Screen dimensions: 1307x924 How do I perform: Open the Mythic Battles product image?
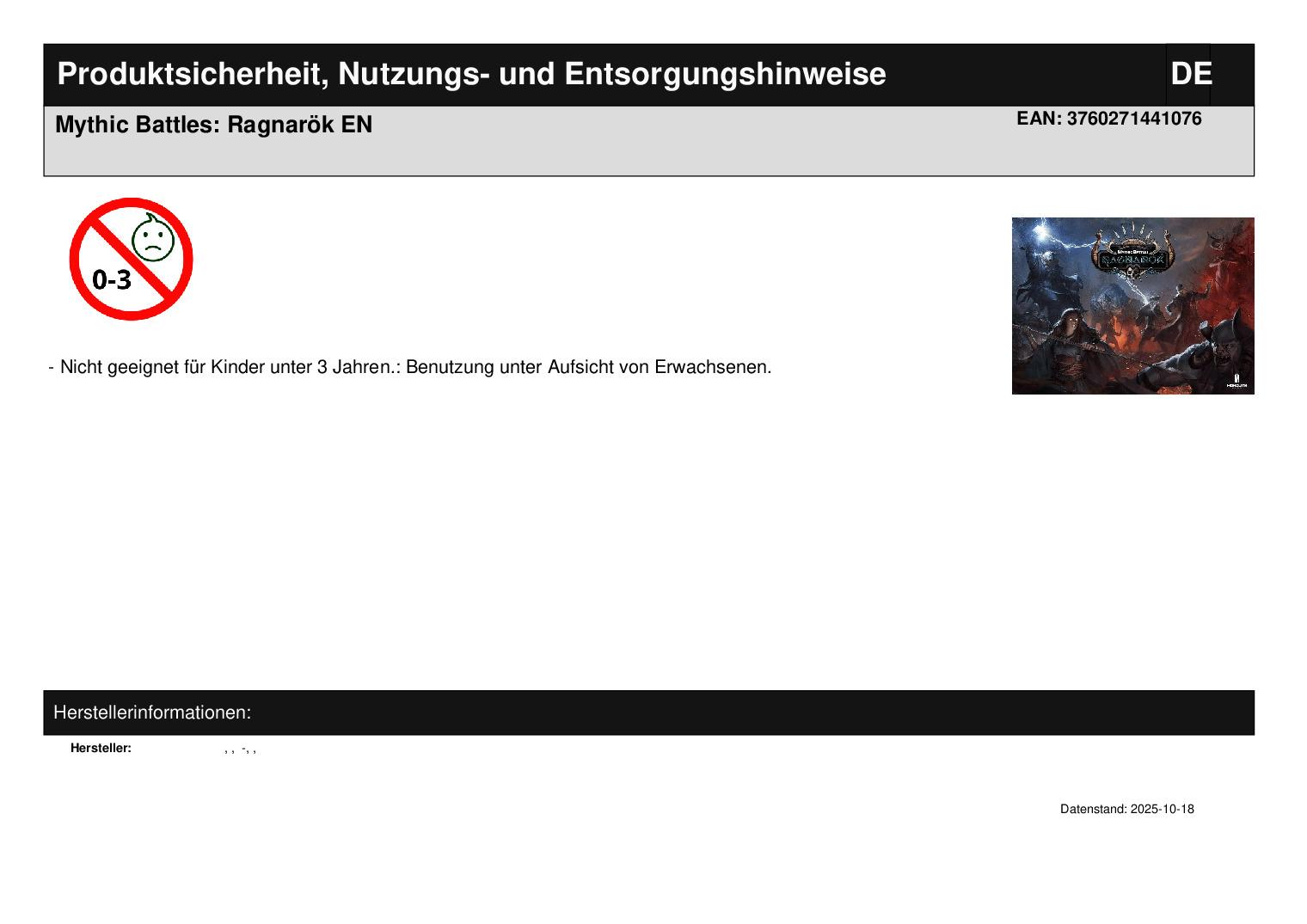pos(1132,306)
